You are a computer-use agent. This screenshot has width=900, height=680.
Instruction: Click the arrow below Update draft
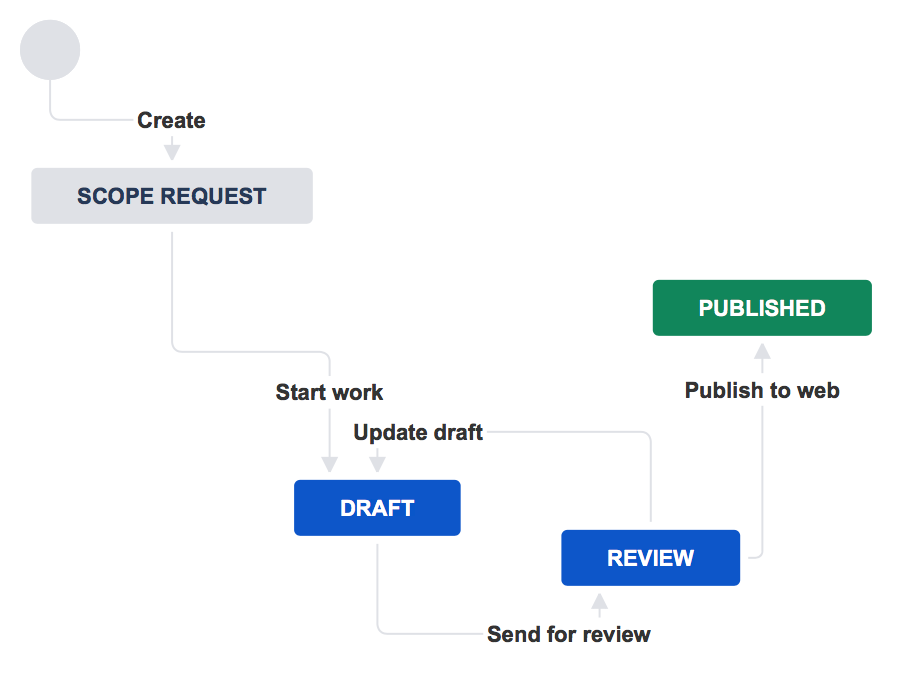click(378, 463)
